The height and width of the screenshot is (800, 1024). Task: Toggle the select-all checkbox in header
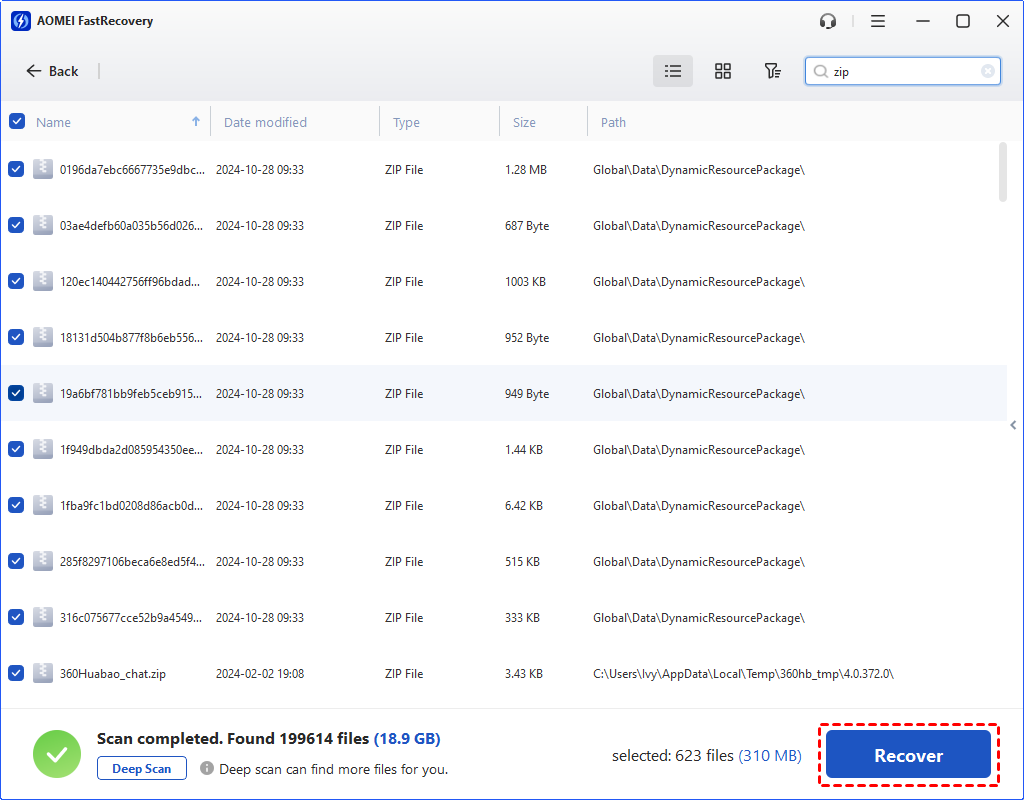pyautogui.click(x=17, y=122)
